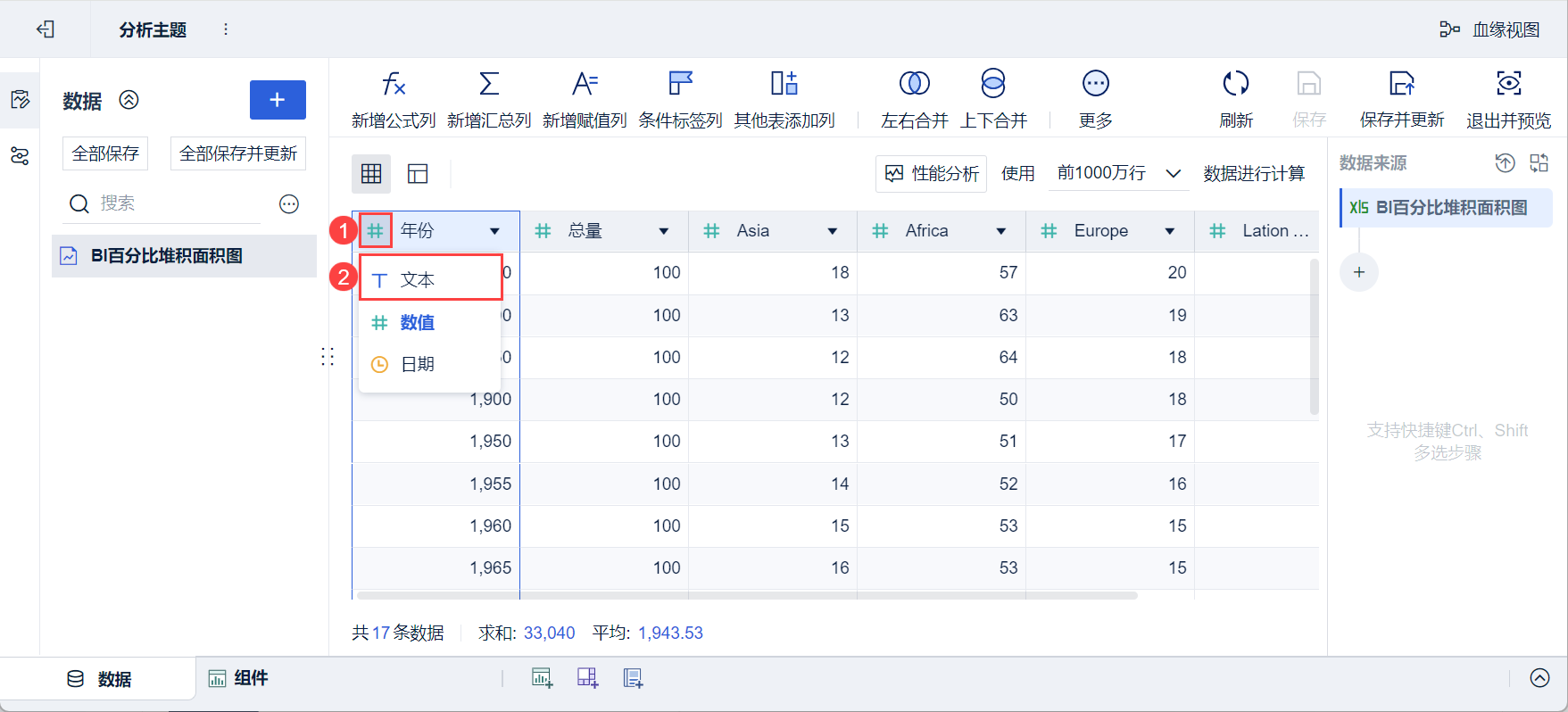Collapse the 数据 panel with circled chevron
Screen dimensions: 1568x712
coord(129,100)
